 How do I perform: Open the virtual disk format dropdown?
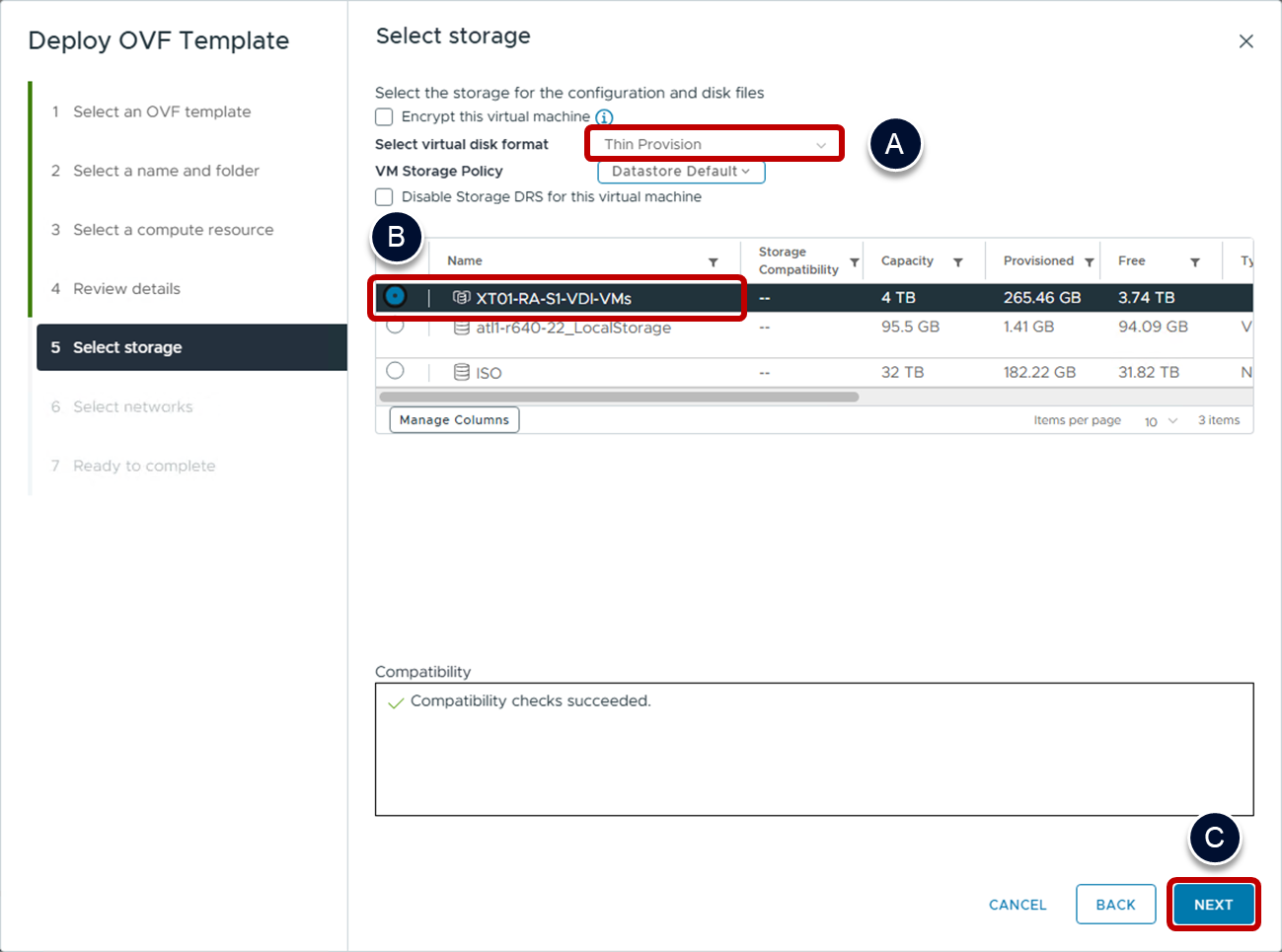(715, 145)
